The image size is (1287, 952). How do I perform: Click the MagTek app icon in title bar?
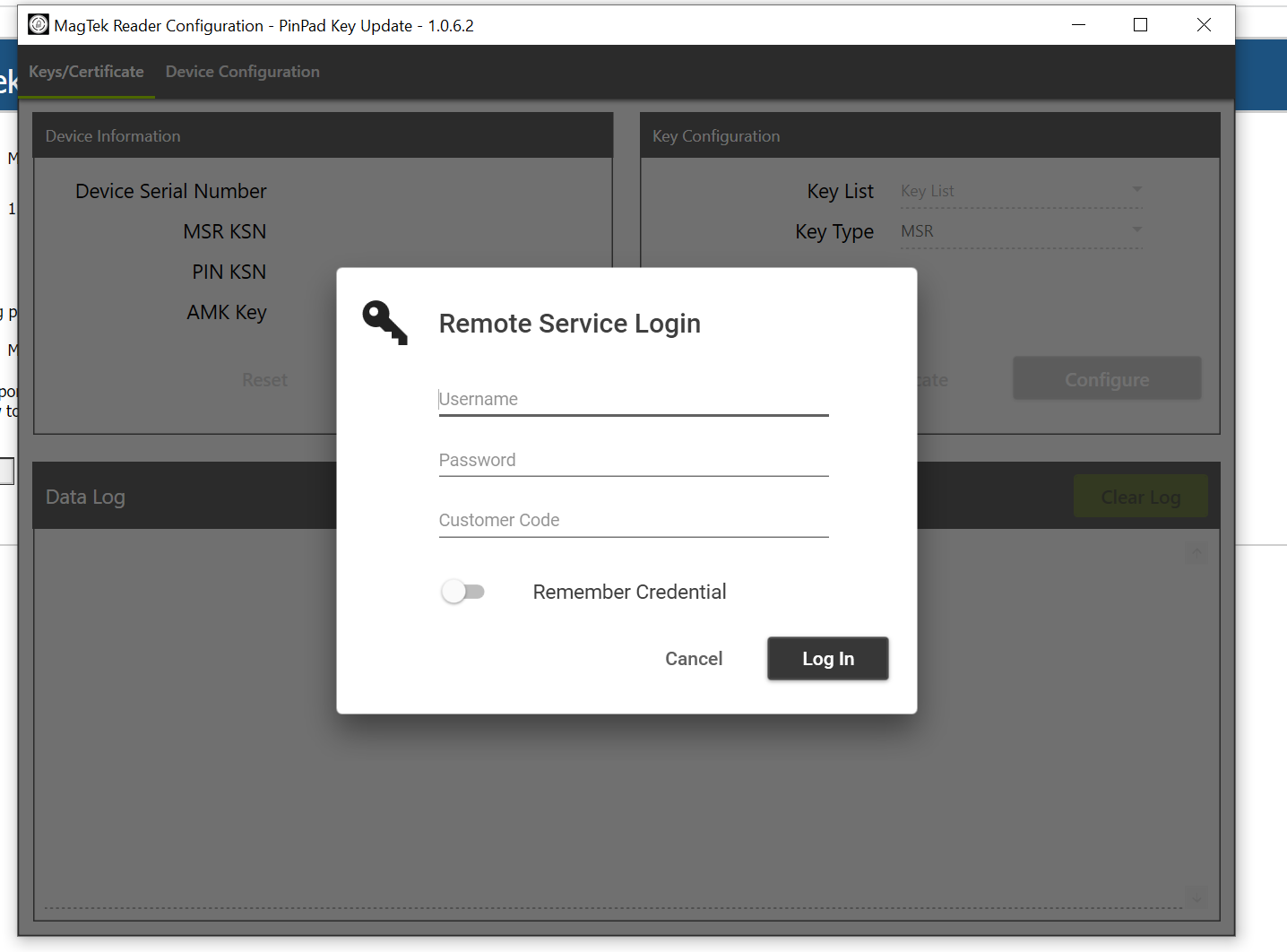[x=39, y=25]
